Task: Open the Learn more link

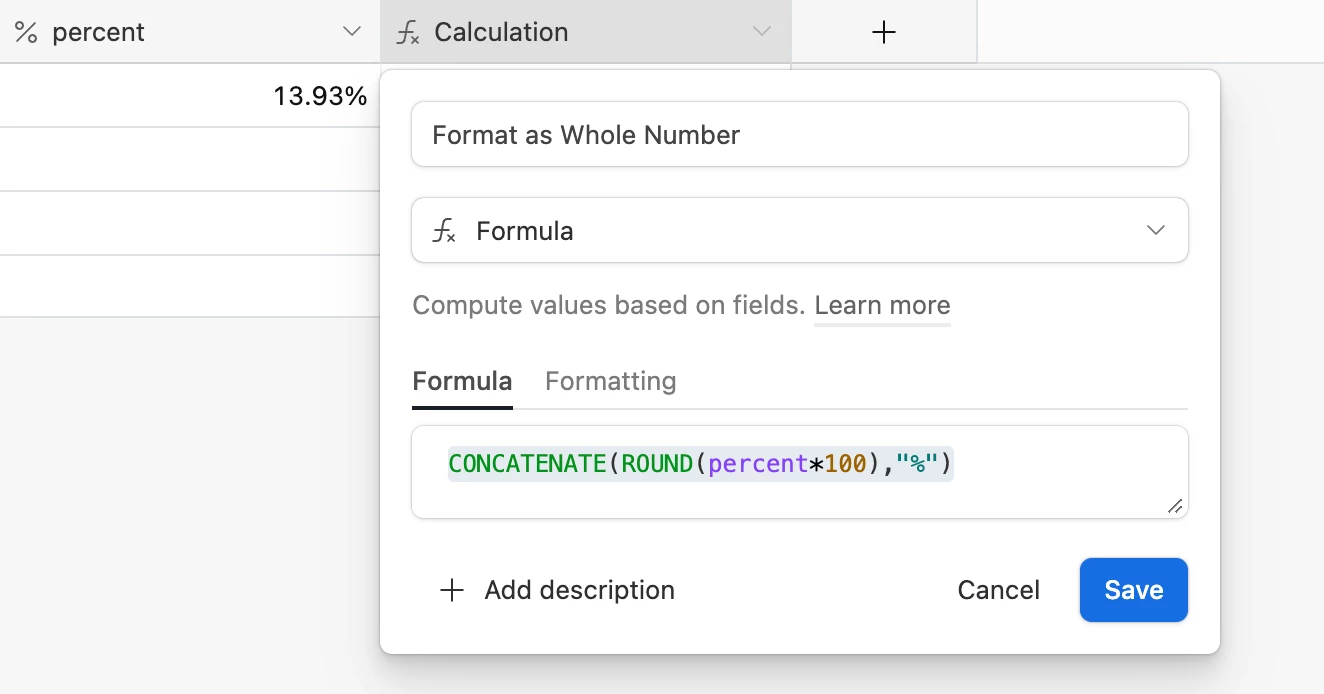Action: pyautogui.click(x=882, y=305)
